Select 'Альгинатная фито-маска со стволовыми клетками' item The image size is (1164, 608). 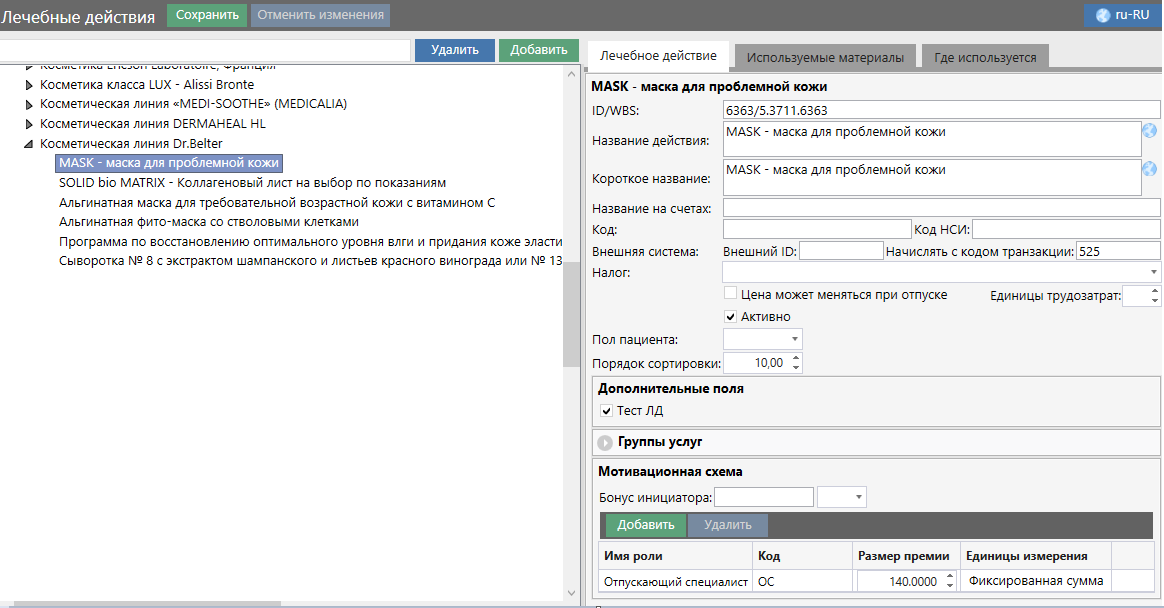click(208, 222)
